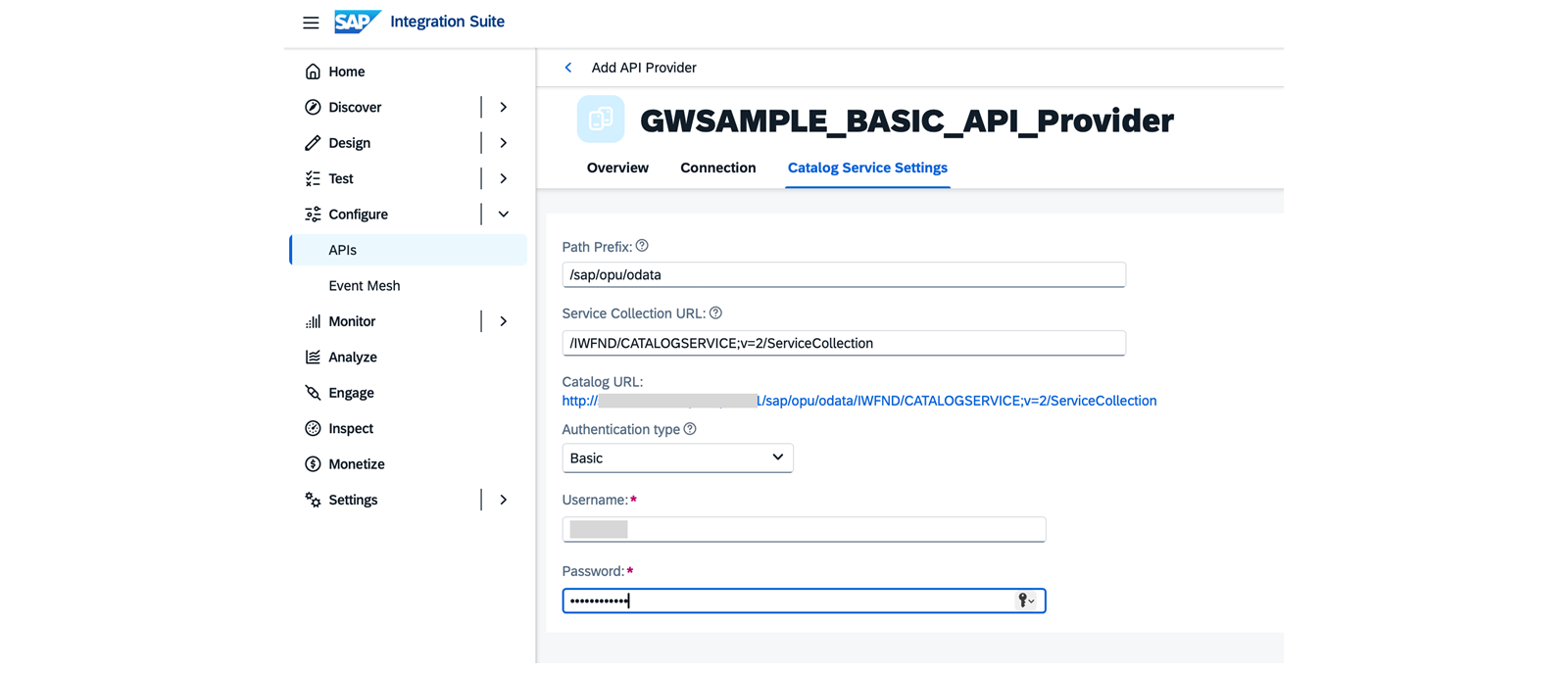Show help for Service Collection URL

[715, 313]
